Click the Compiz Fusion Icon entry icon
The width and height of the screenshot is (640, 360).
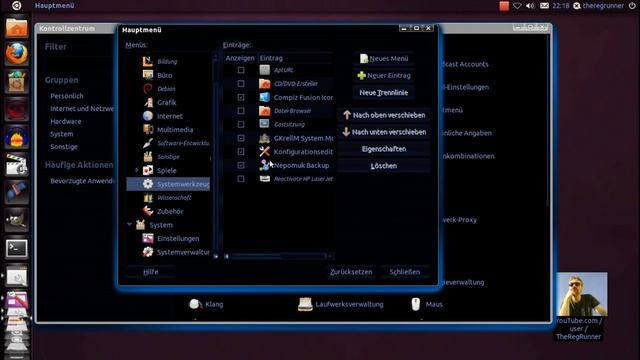[264, 97]
